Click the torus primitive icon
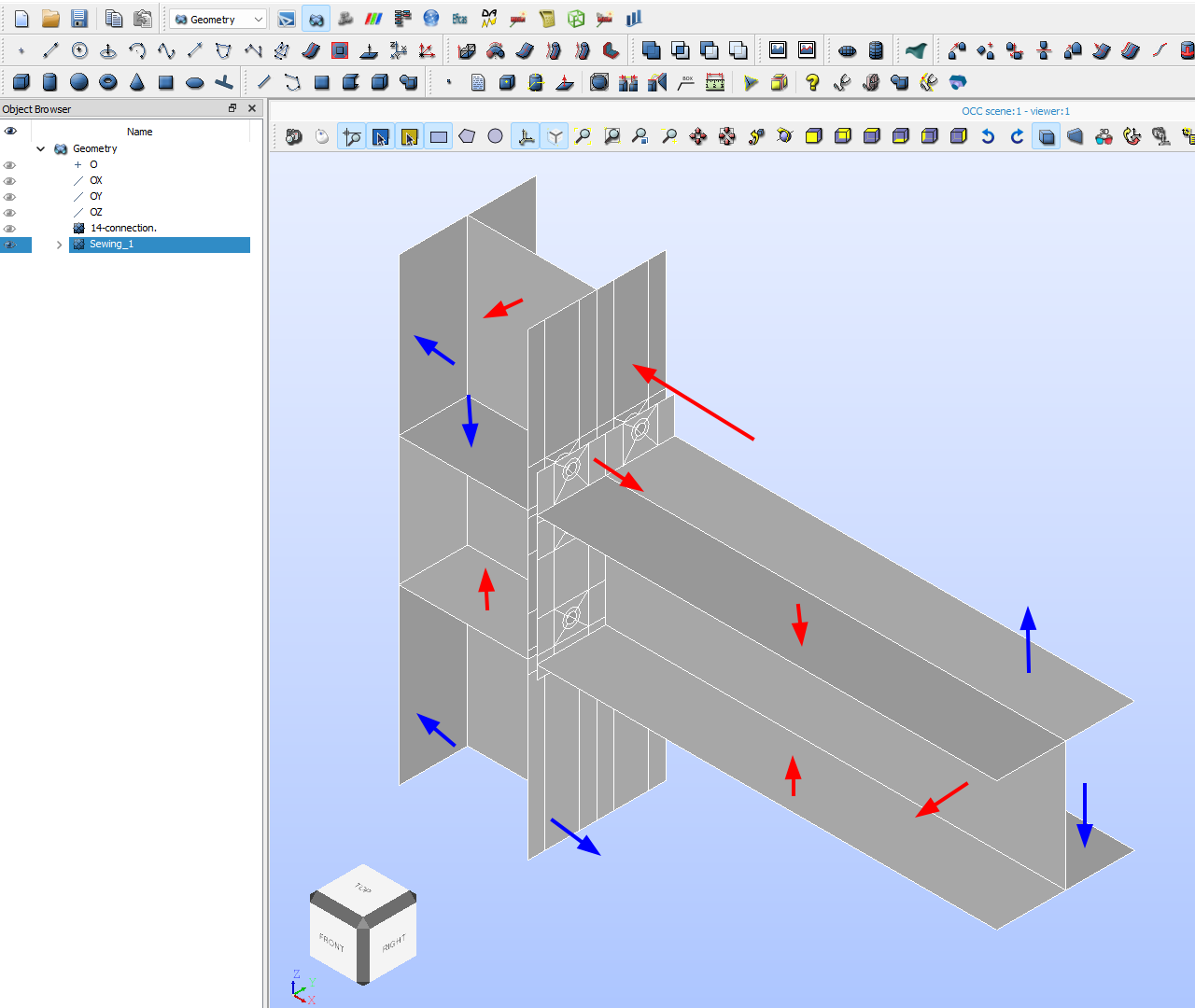This screenshot has width=1195, height=1008. pos(108,82)
